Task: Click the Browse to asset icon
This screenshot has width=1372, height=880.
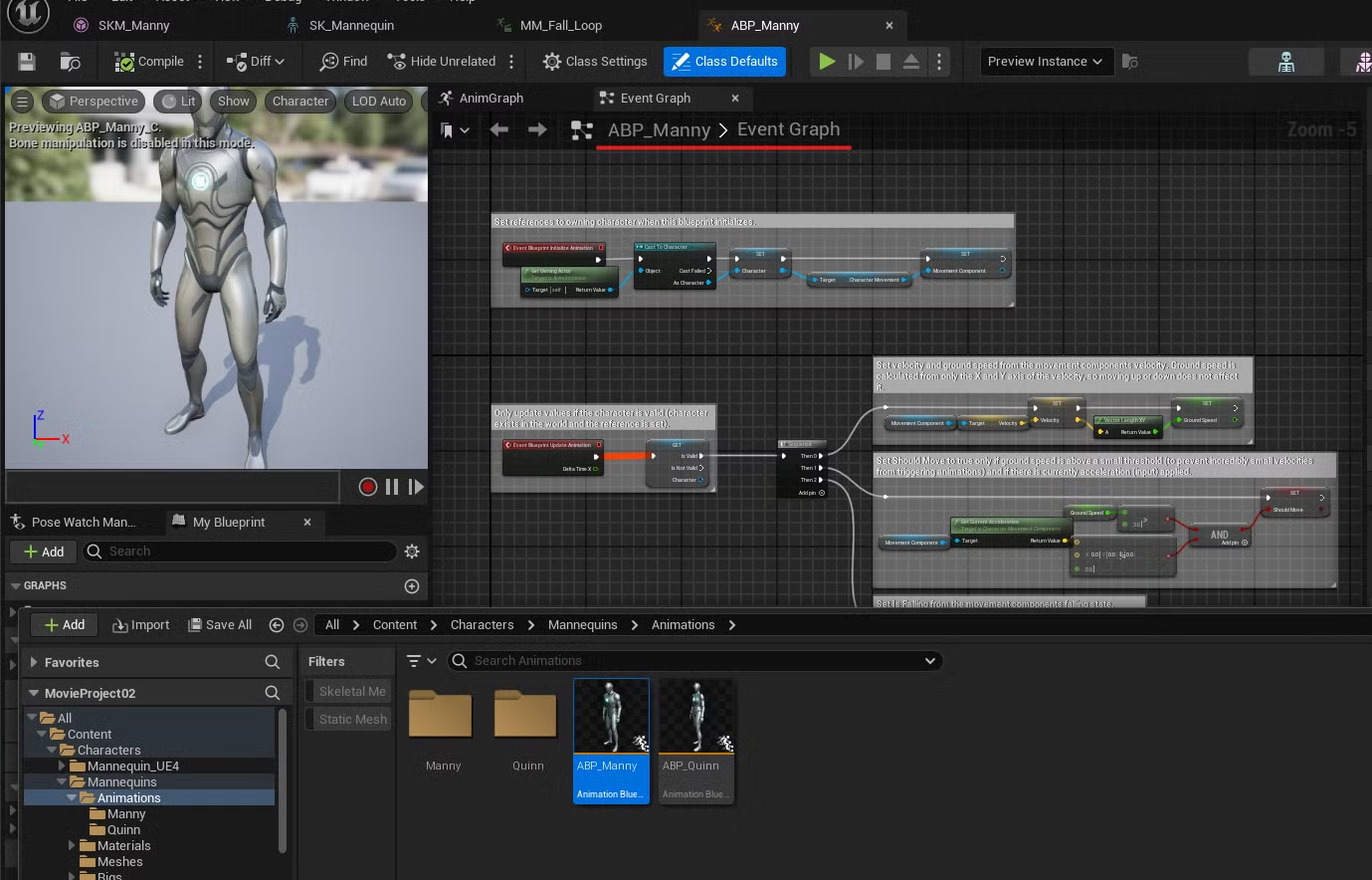Action: [70, 62]
